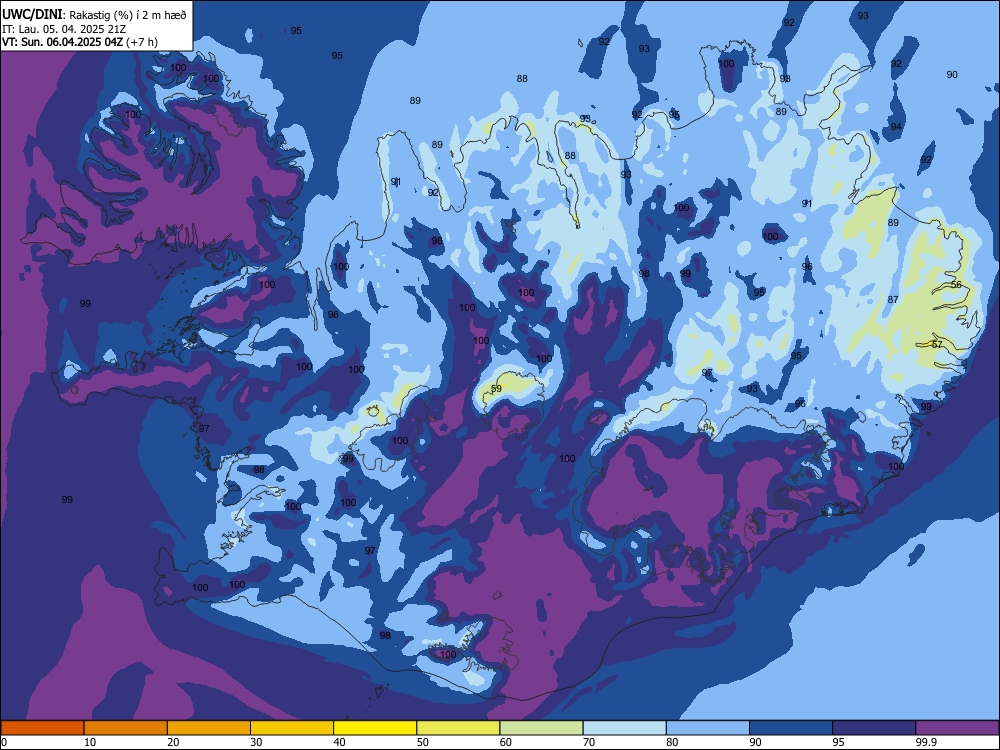The width and height of the screenshot is (1000, 750).
Task: Click the 59 humidity value on map
Action: click(496, 388)
